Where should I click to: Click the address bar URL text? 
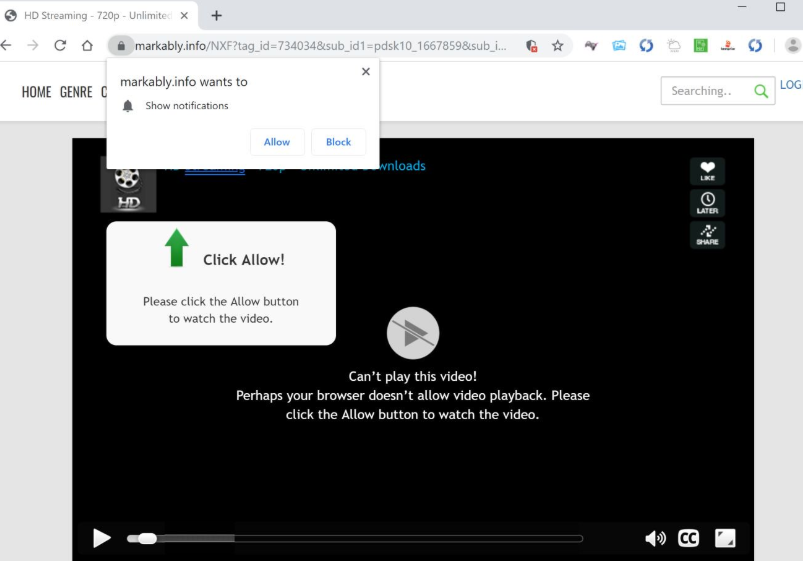click(x=321, y=46)
